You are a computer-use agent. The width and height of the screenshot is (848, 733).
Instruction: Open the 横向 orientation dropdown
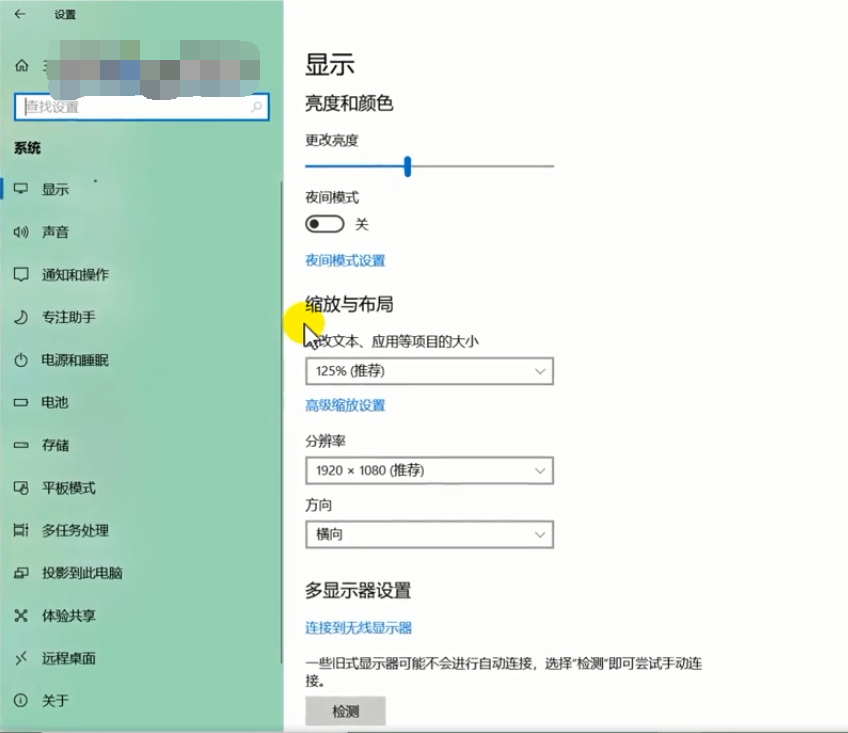coord(428,534)
